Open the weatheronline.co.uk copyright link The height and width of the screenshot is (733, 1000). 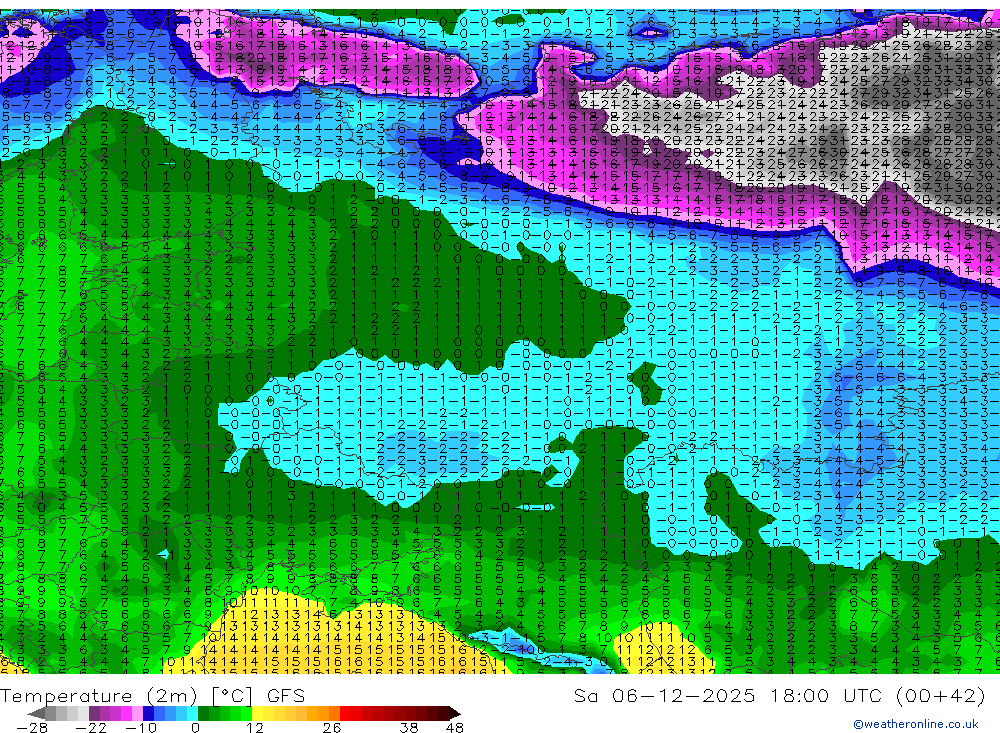(915, 723)
